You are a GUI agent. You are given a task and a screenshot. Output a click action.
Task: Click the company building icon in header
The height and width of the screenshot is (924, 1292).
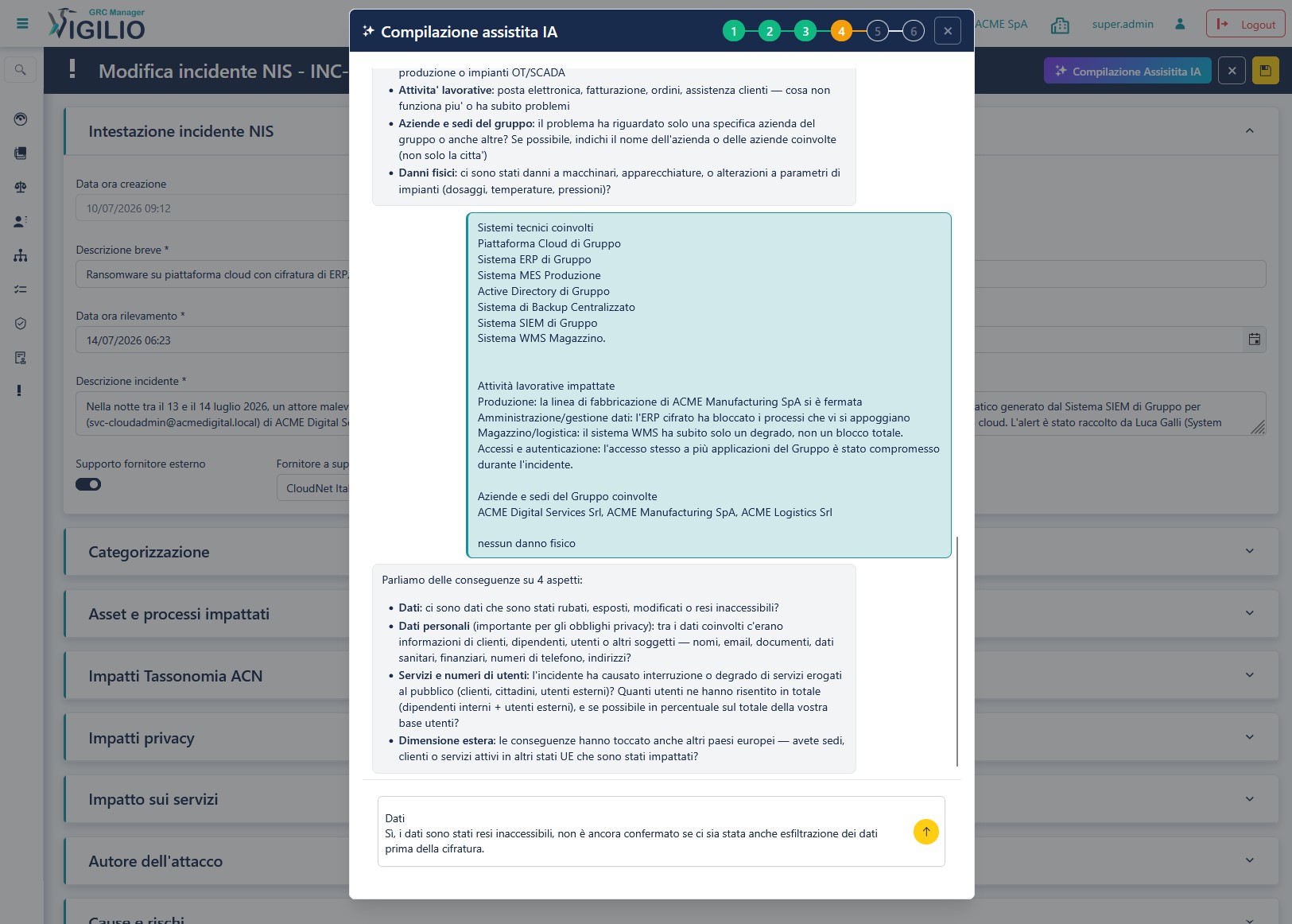pyautogui.click(x=1060, y=25)
